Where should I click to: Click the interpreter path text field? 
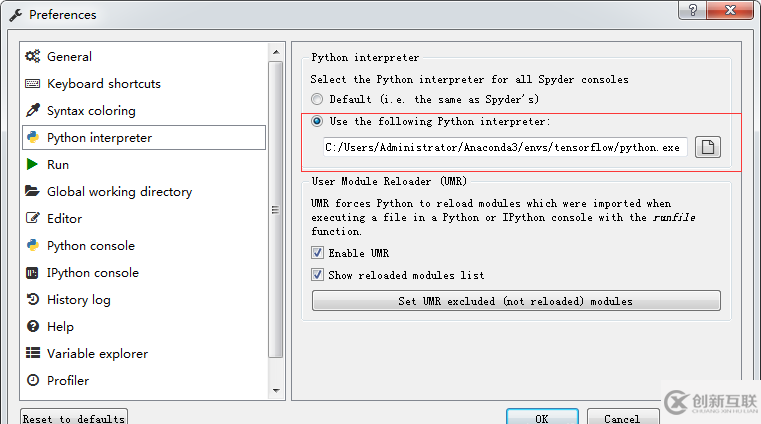click(505, 147)
